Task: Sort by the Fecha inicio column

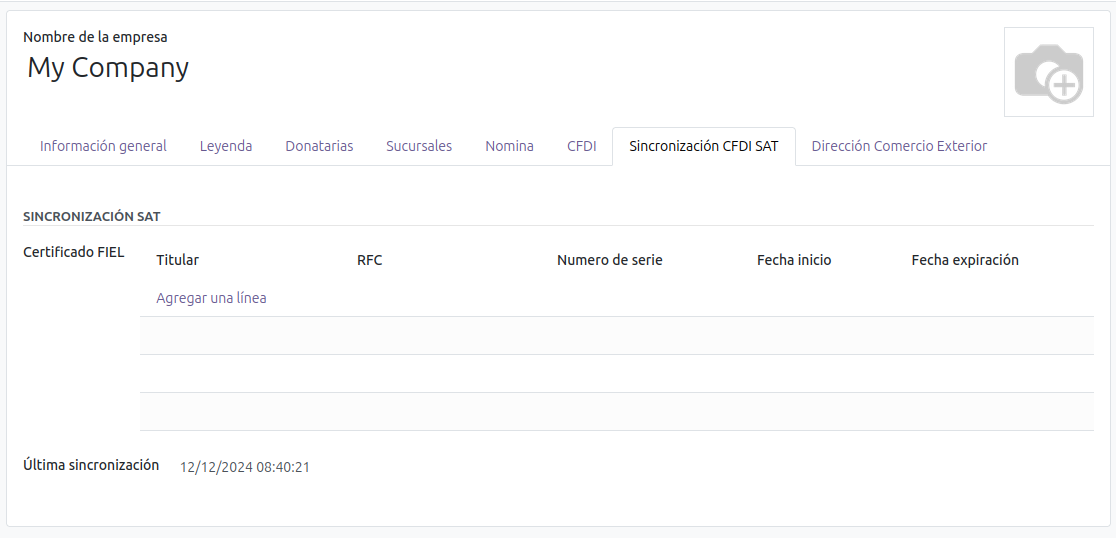Action: [794, 260]
